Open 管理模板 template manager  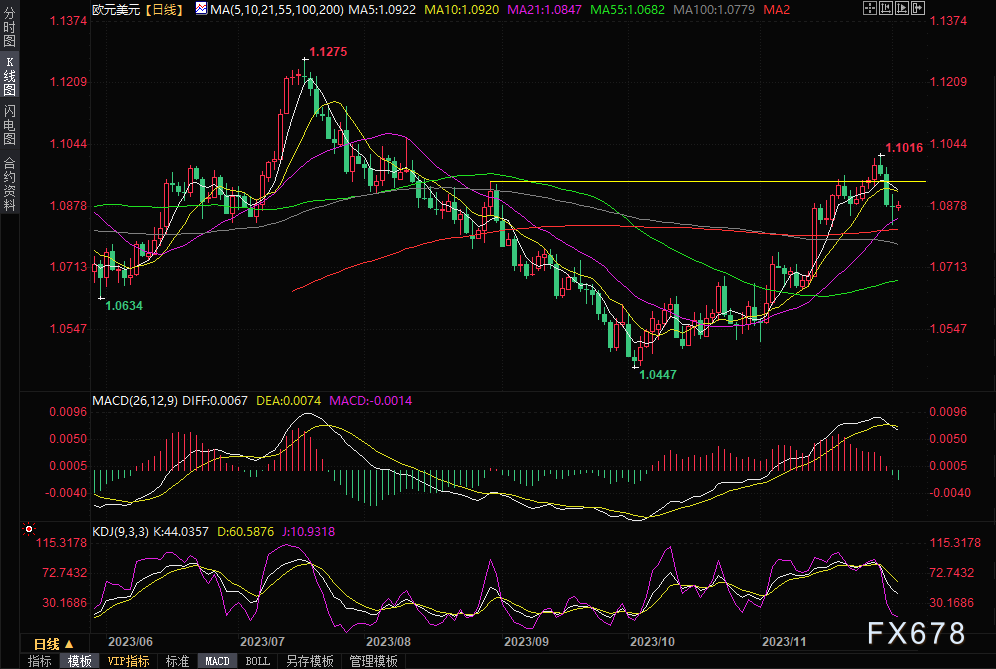tap(373, 661)
